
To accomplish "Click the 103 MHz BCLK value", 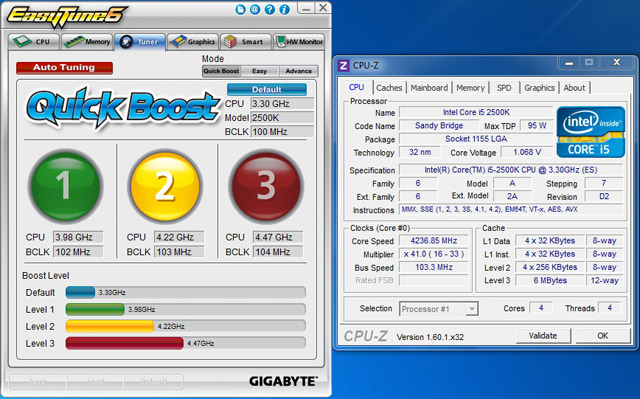I will (178, 252).
